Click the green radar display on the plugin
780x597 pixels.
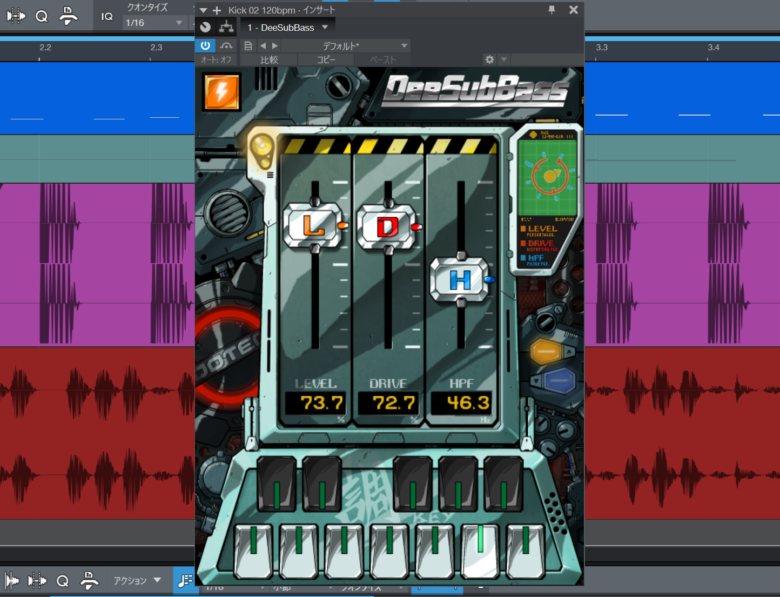pos(548,178)
